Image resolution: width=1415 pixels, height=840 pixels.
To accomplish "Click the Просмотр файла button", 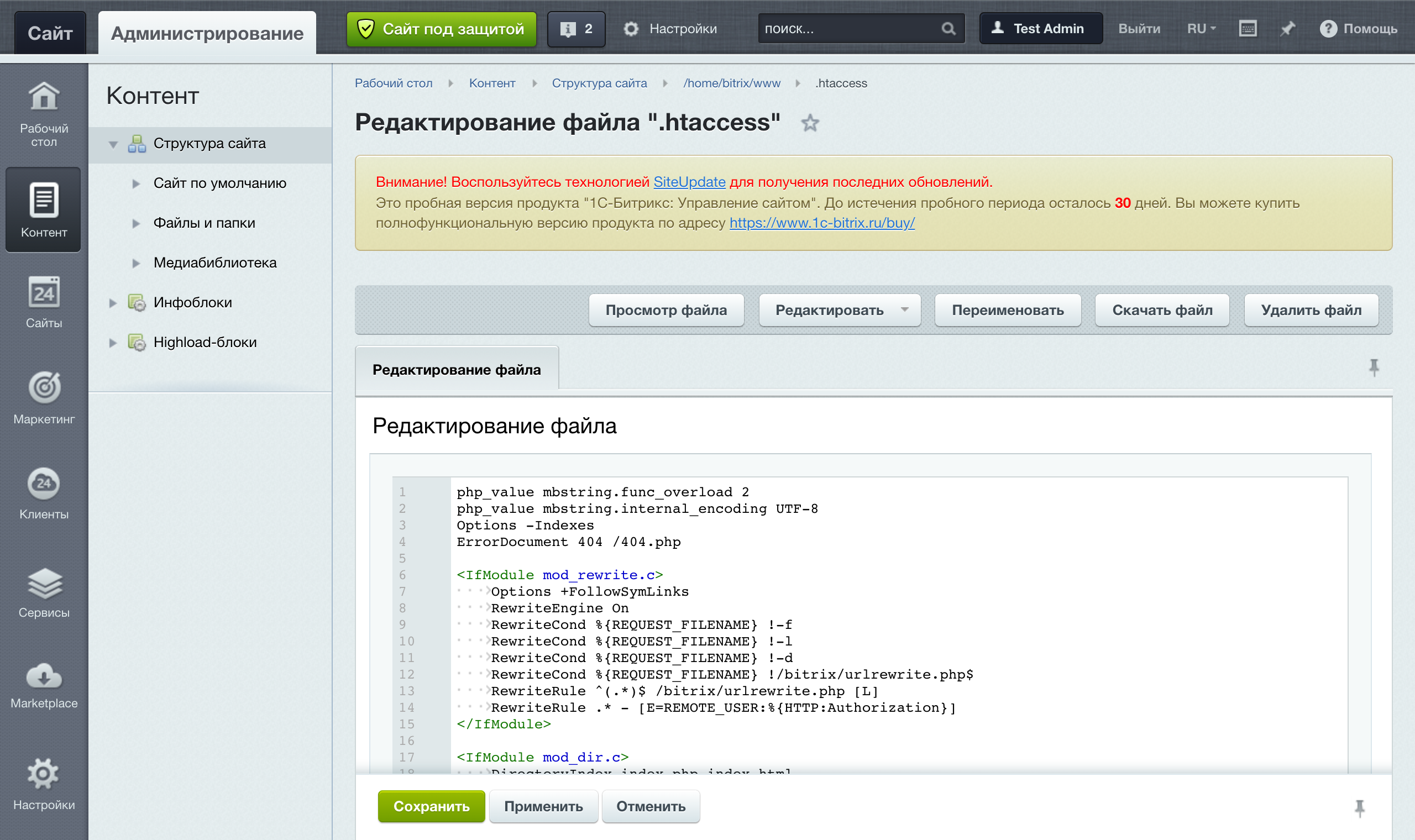I will tap(666, 309).
